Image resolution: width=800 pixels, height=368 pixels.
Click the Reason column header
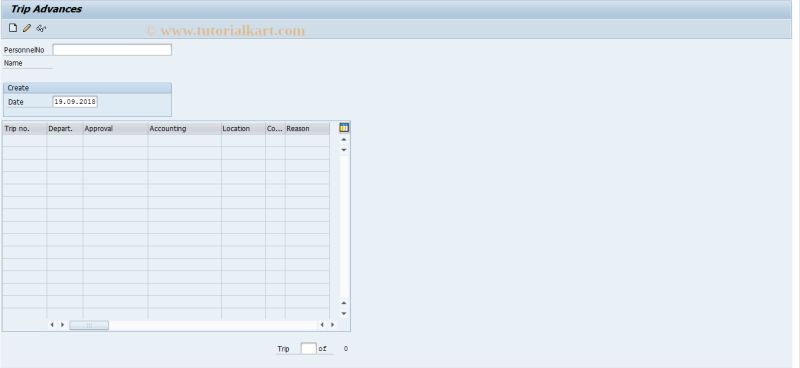tap(307, 129)
